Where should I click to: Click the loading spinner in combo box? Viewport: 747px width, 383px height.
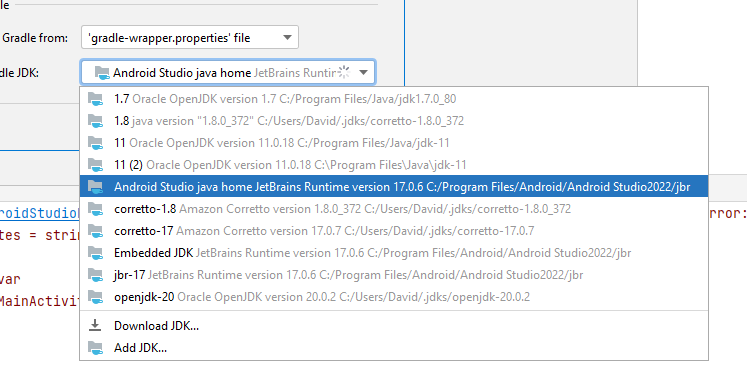[344, 72]
